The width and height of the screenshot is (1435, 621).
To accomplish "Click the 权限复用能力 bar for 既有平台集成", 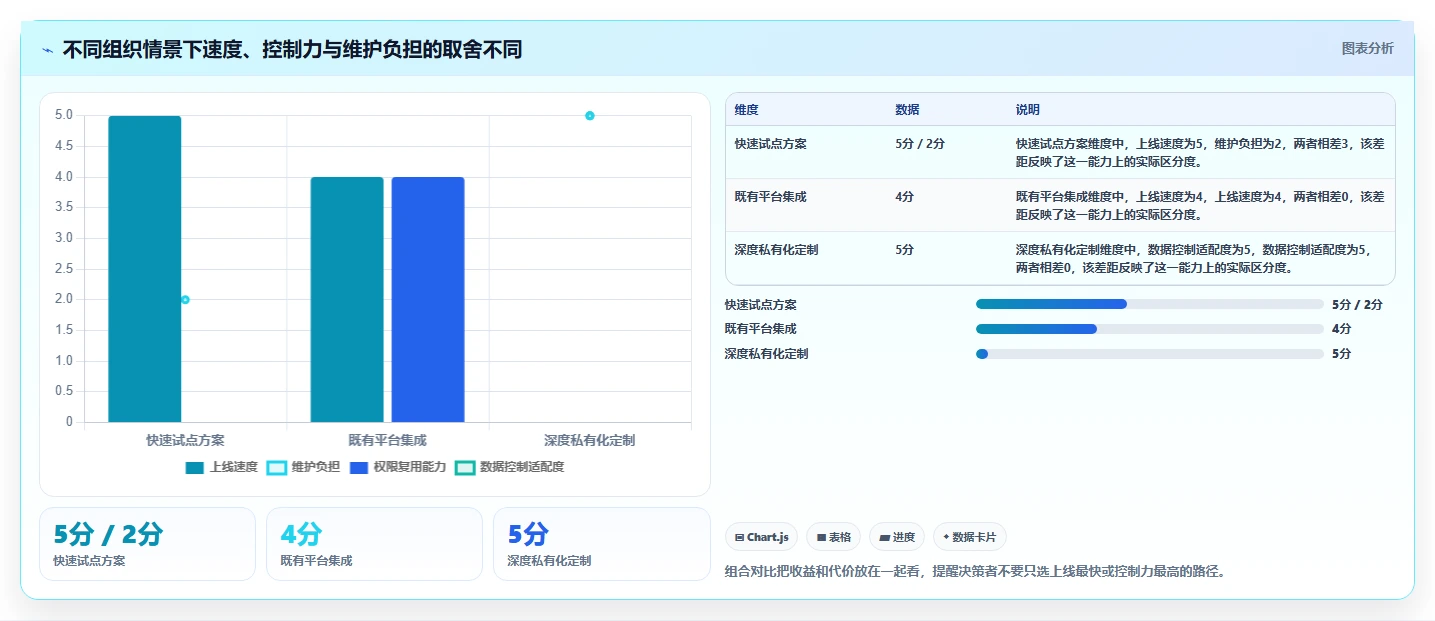I will coord(428,300).
